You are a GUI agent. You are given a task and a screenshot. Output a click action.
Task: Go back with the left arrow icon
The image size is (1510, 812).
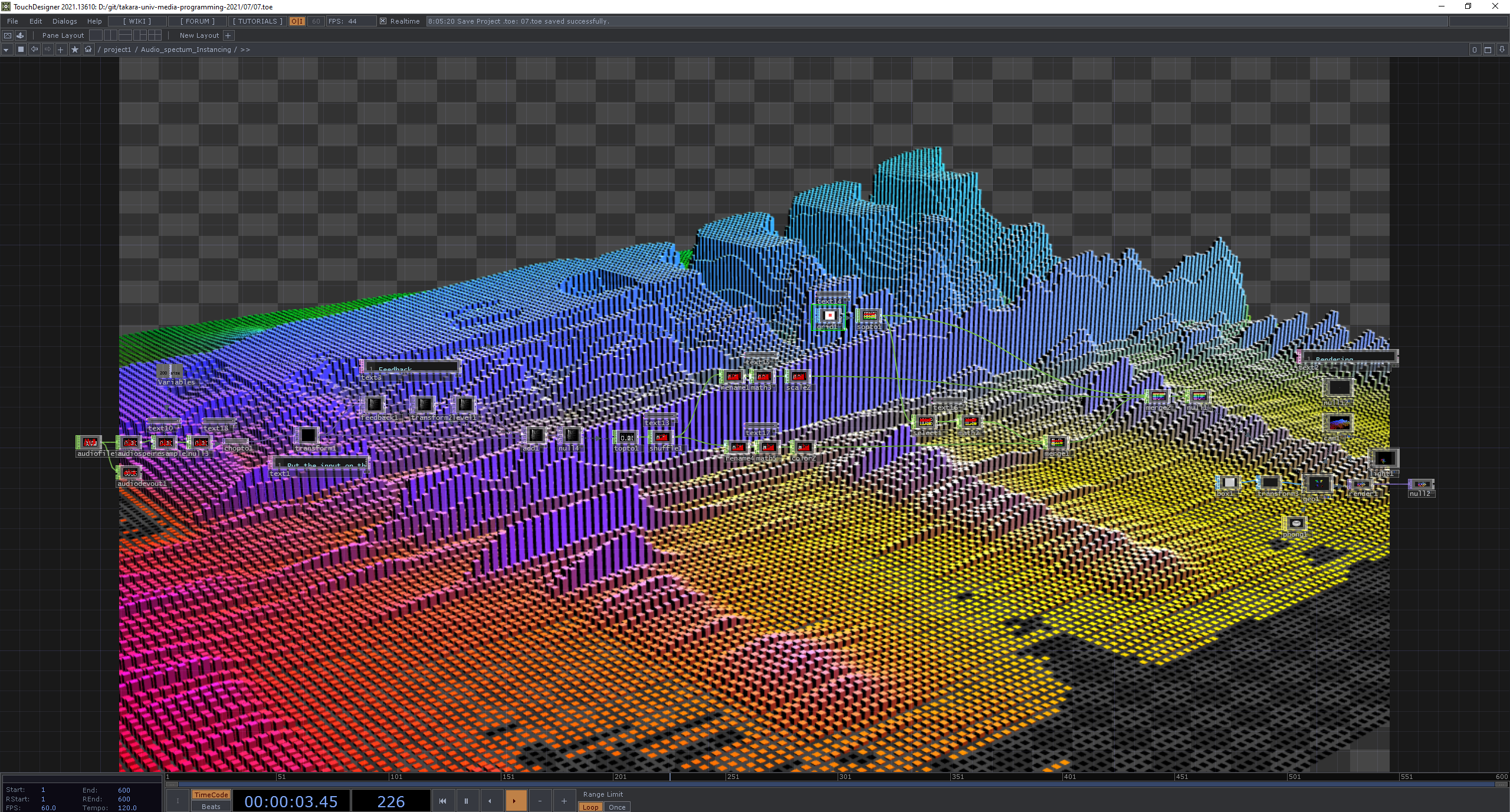click(34, 50)
